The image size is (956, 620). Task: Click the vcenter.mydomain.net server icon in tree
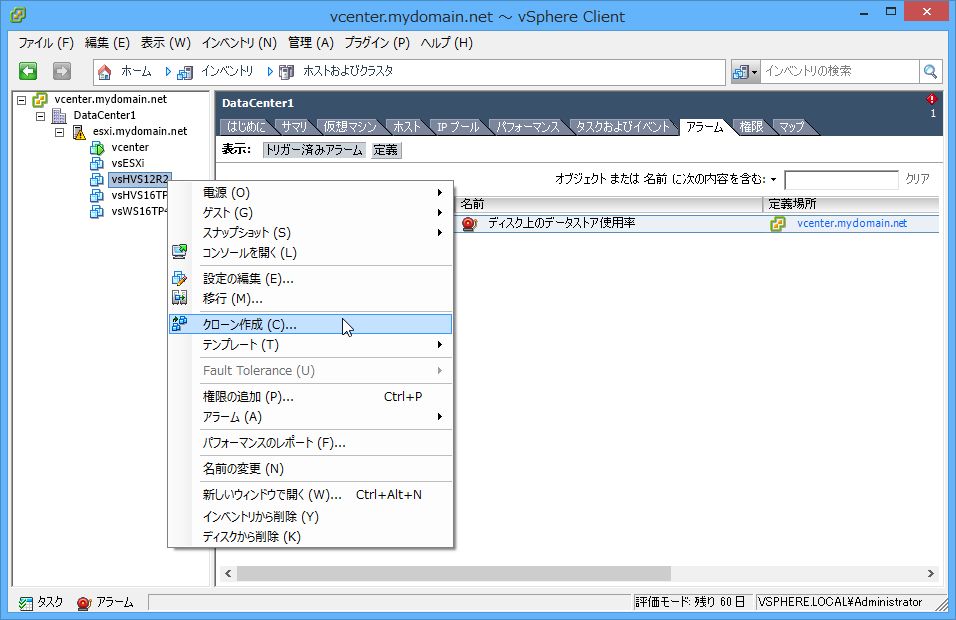pos(40,99)
